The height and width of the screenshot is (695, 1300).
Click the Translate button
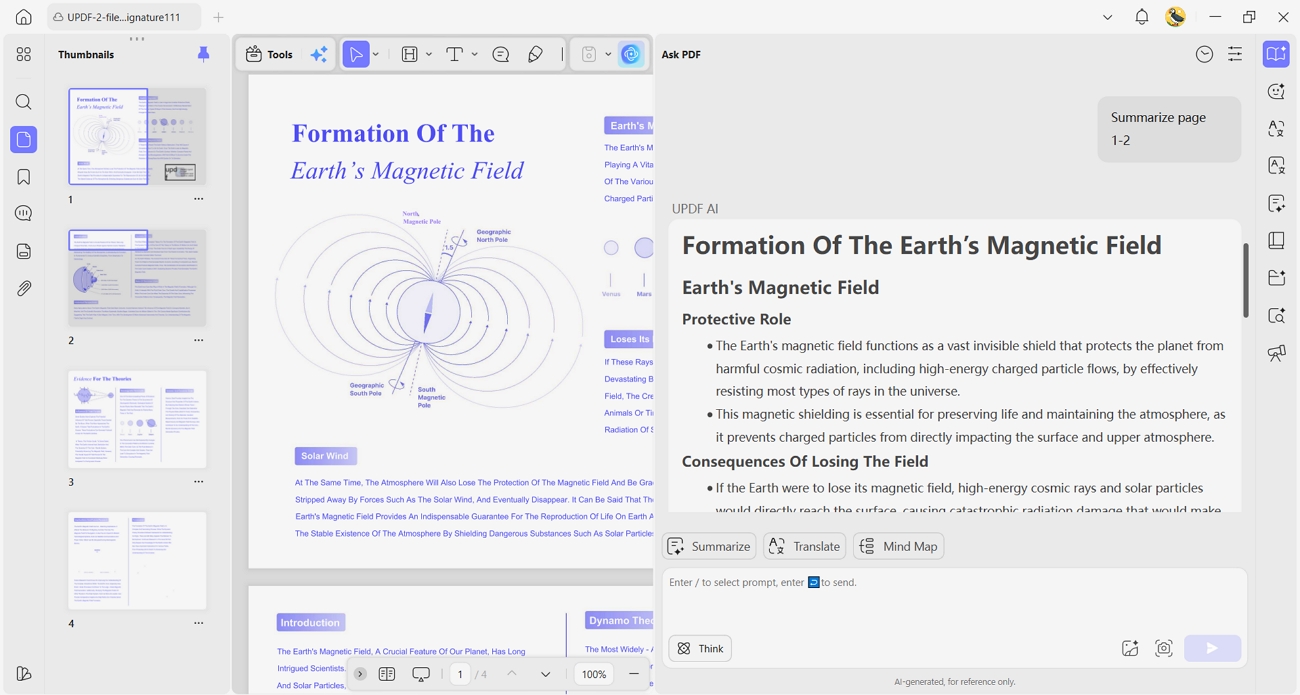[x=805, y=546]
